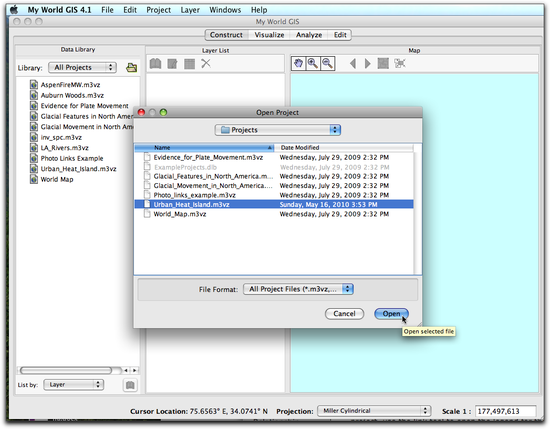
Task: Open the Projection Miller Cylindrical dropdown
Action: click(374, 411)
